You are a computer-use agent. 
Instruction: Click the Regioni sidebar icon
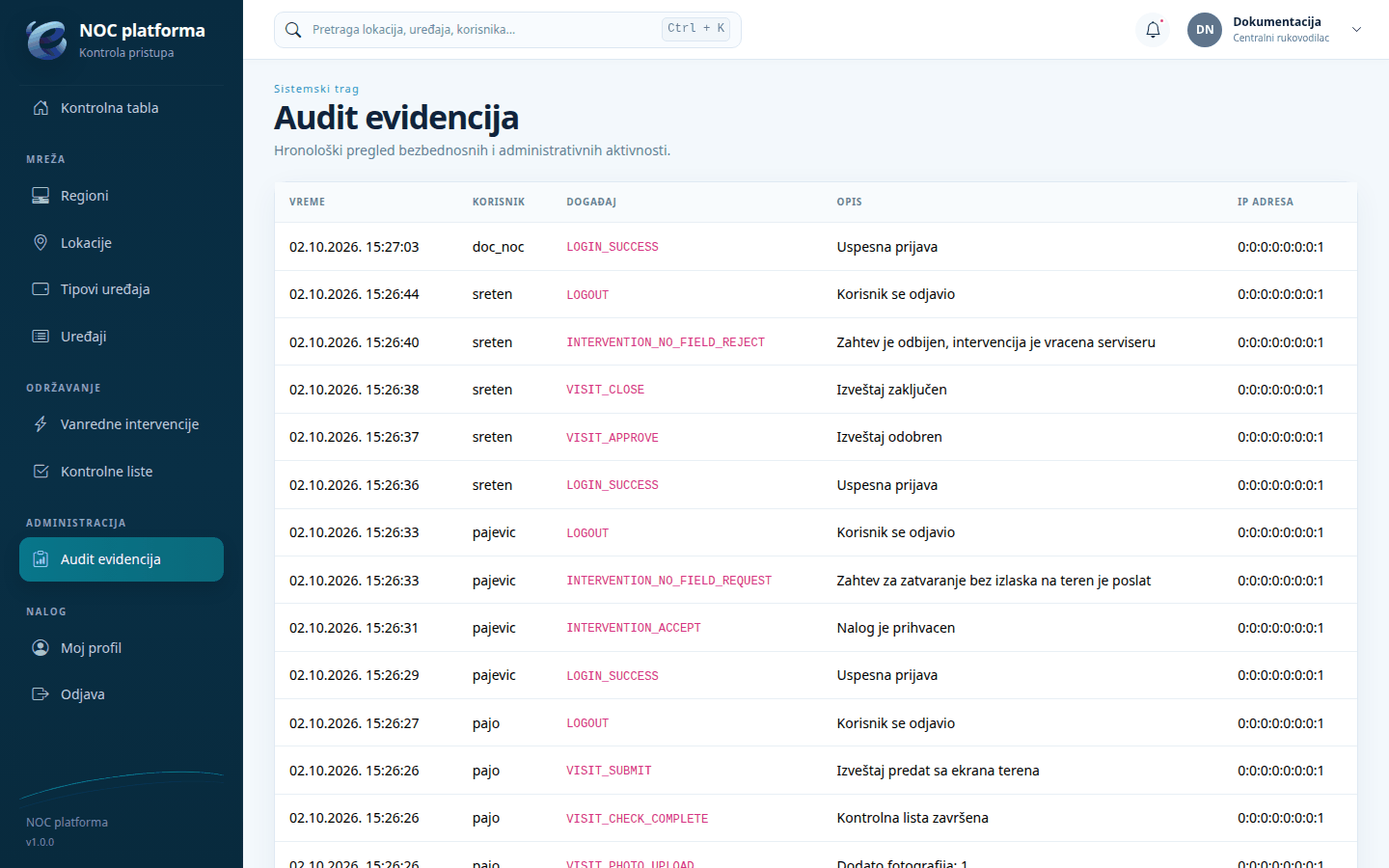41,196
